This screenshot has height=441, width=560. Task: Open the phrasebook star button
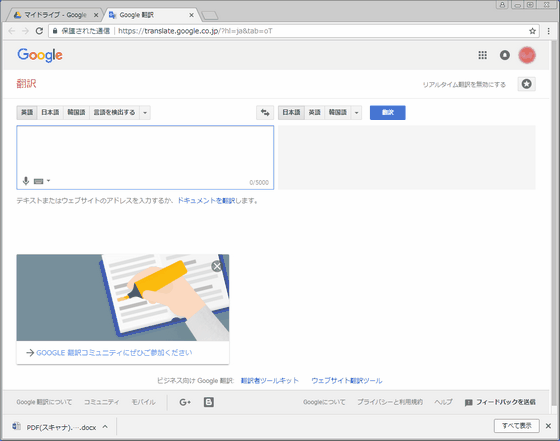point(526,84)
